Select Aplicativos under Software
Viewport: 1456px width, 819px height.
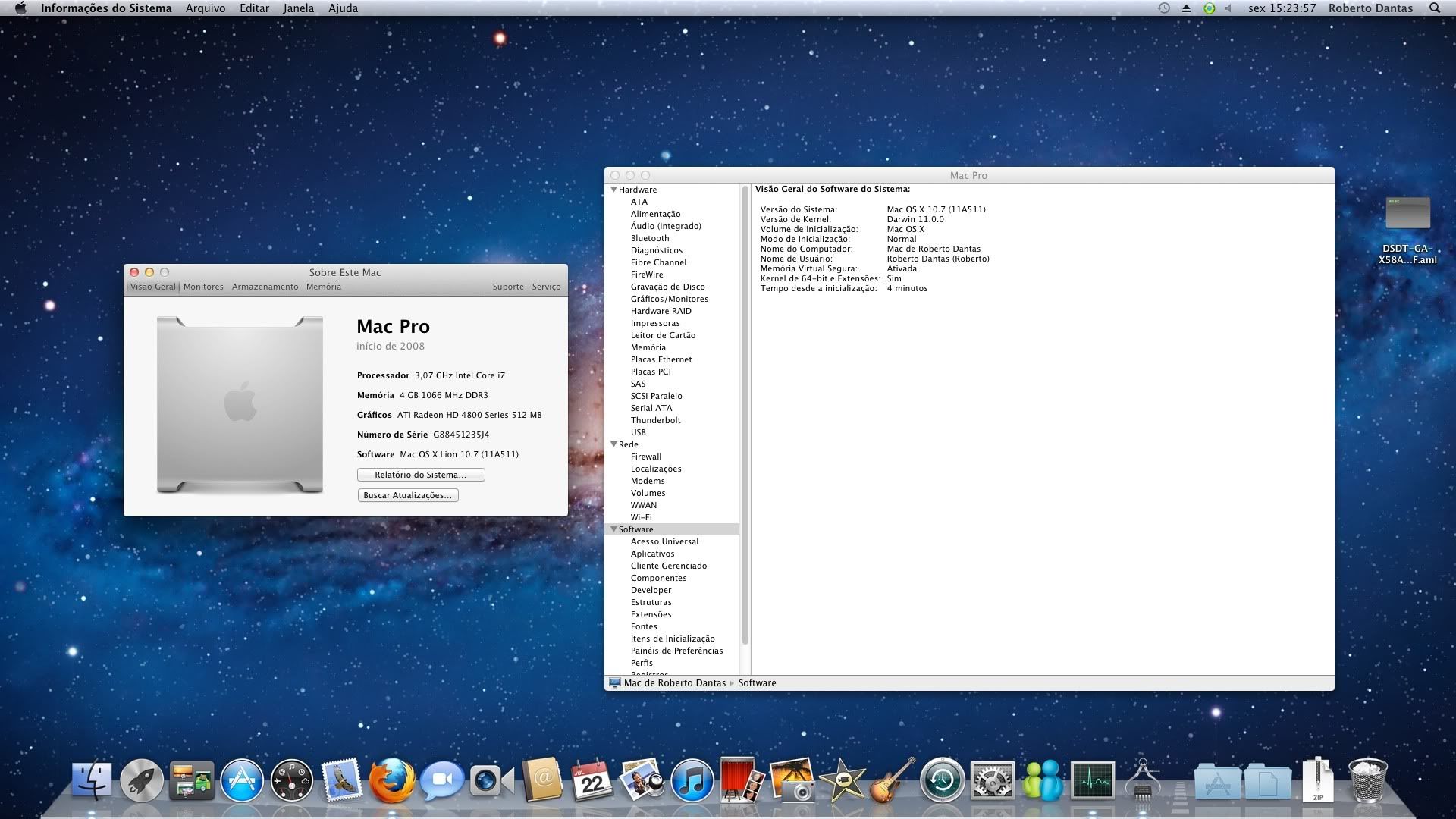click(x=652, y=554)
